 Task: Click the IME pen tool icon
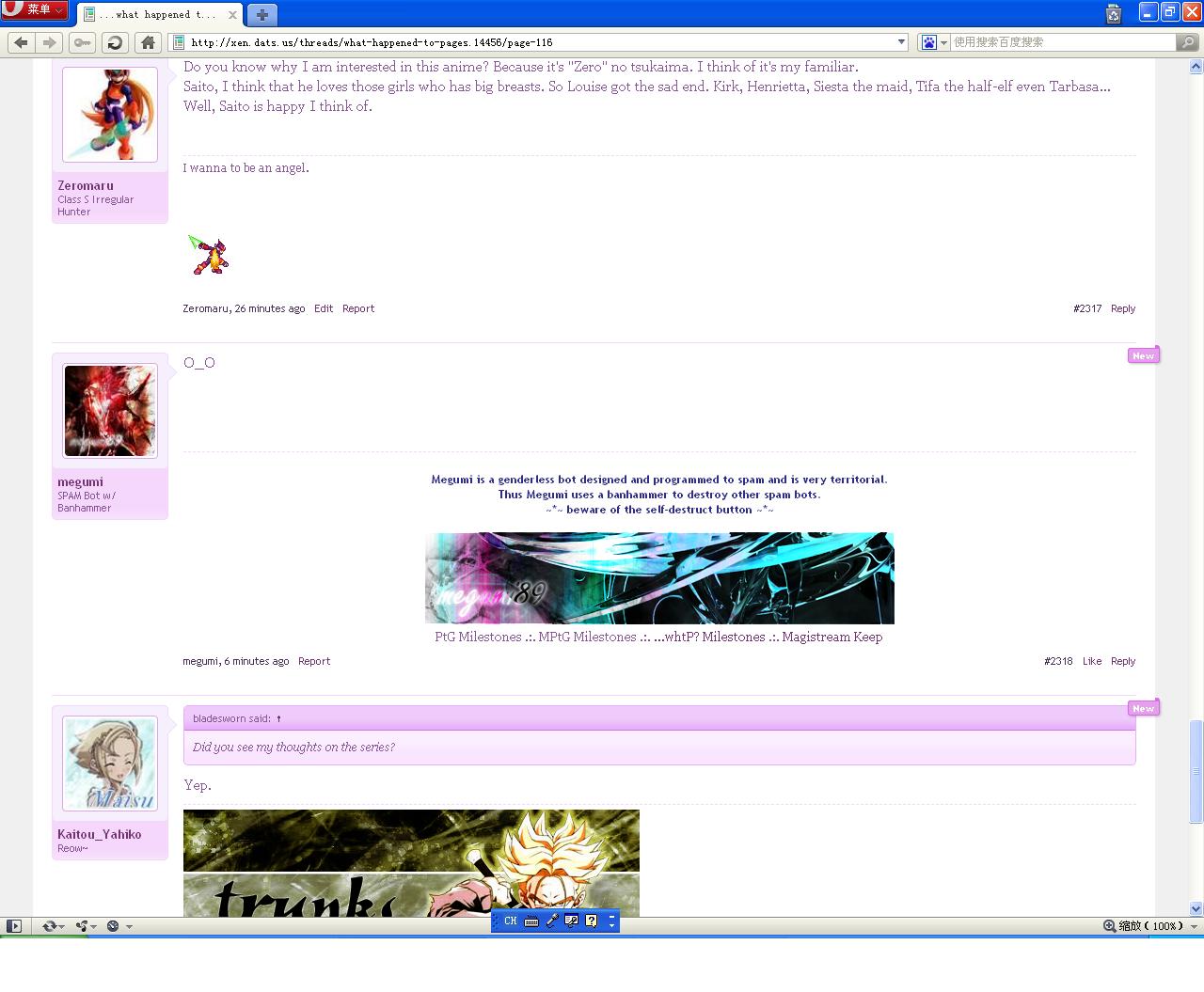[552, 921]
